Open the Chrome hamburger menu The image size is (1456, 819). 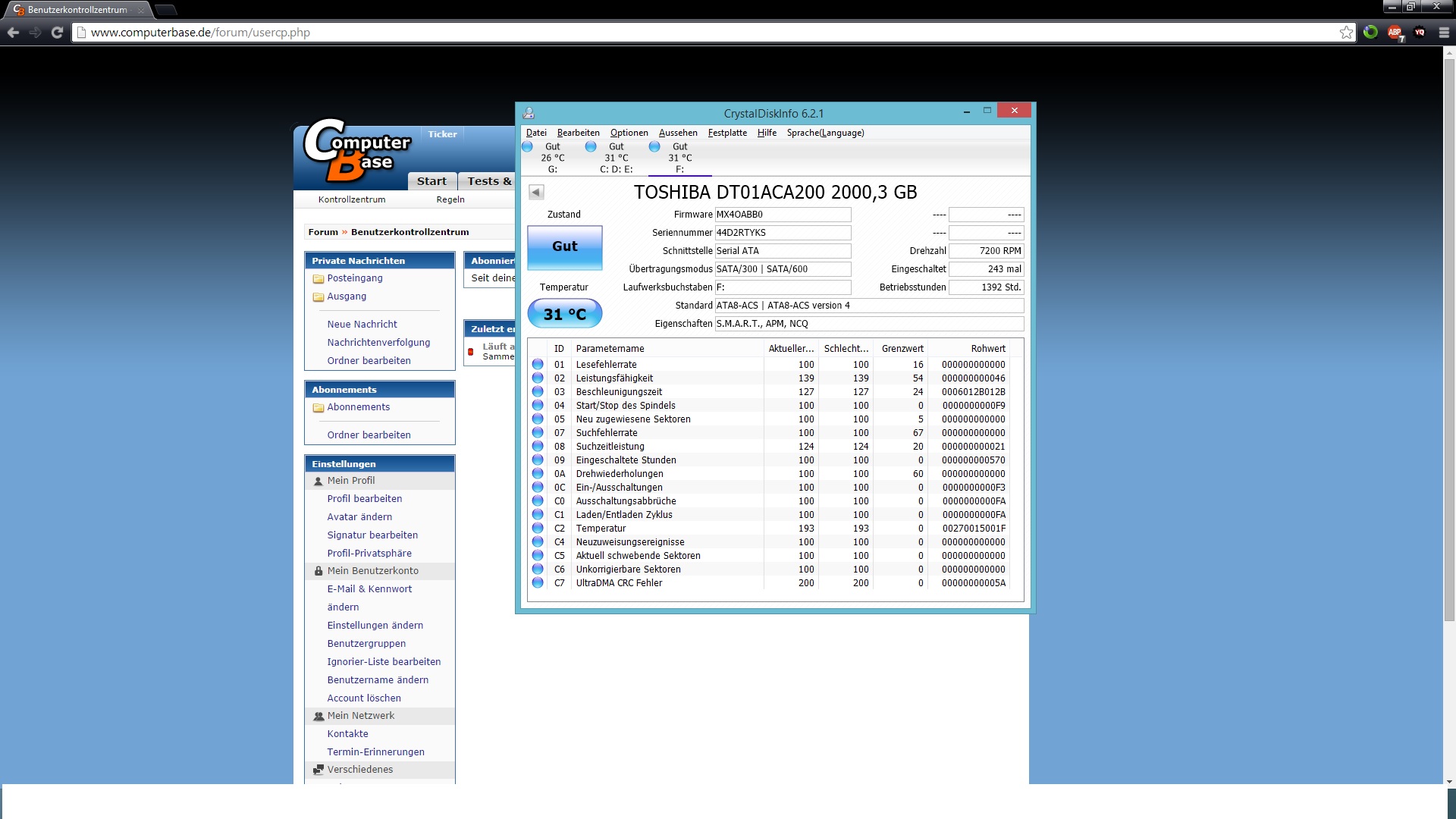1444,33
